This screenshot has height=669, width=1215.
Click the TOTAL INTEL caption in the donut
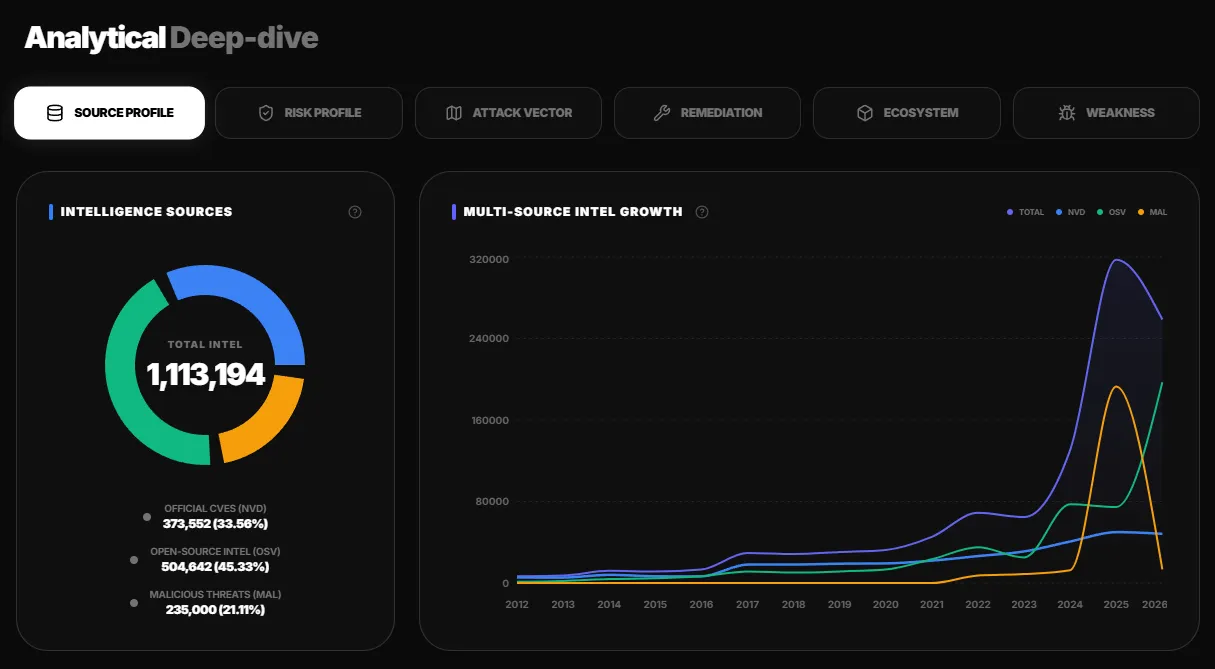205,345
